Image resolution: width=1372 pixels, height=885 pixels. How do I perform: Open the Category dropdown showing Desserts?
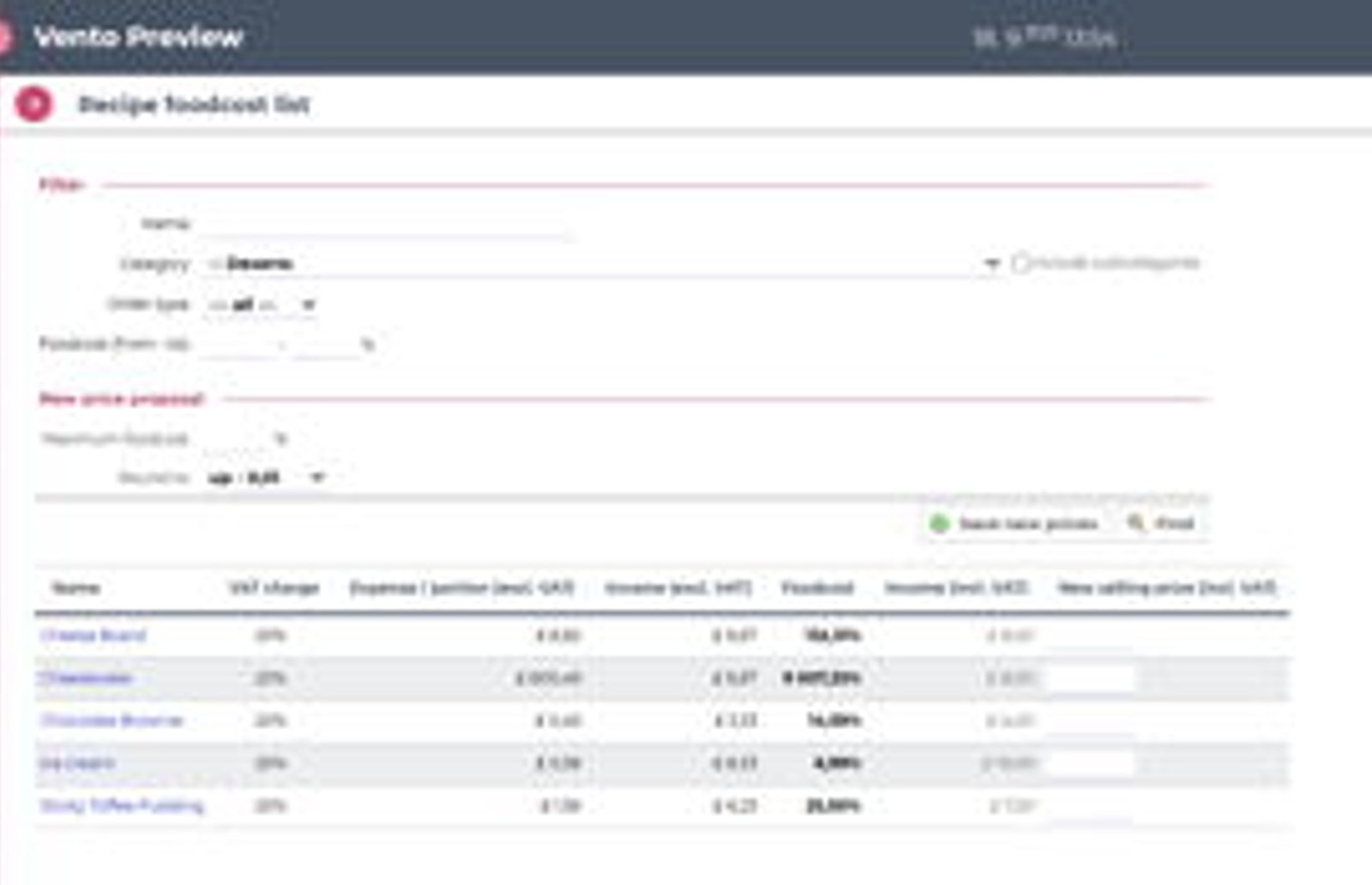[x=604, y=264]
